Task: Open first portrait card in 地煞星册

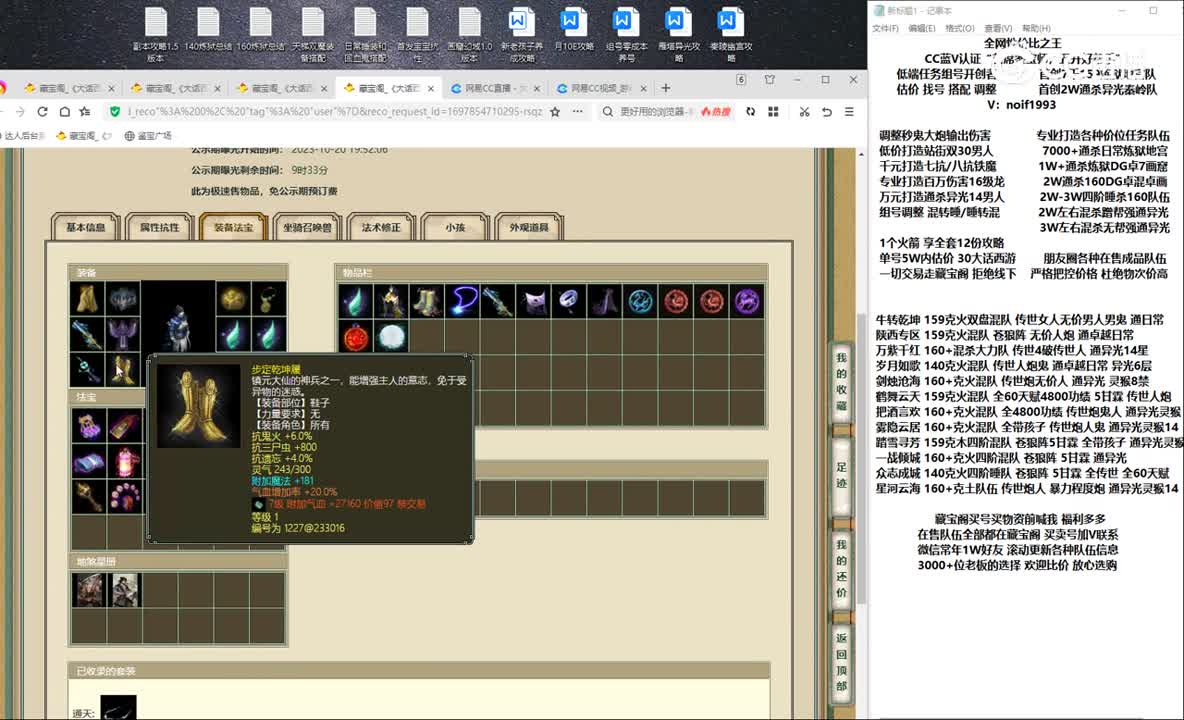Action: click(88, 589)
